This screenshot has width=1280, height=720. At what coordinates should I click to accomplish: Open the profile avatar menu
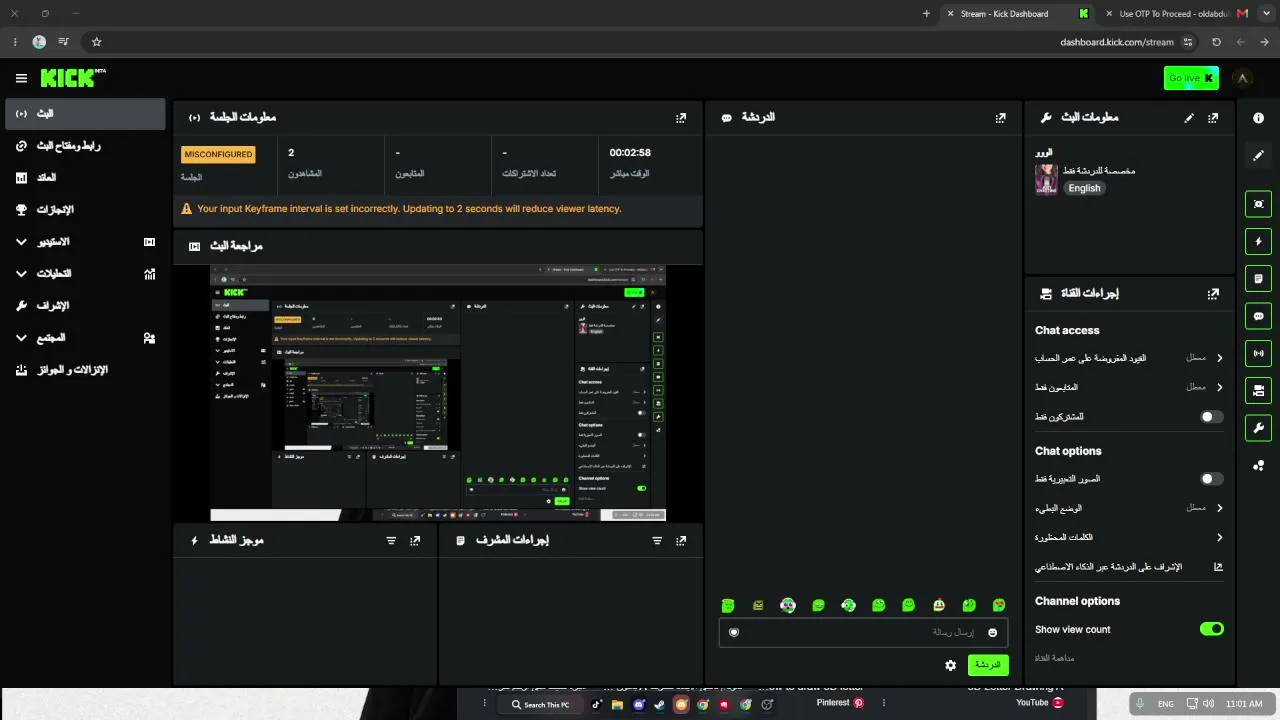tap(1242, 78)
